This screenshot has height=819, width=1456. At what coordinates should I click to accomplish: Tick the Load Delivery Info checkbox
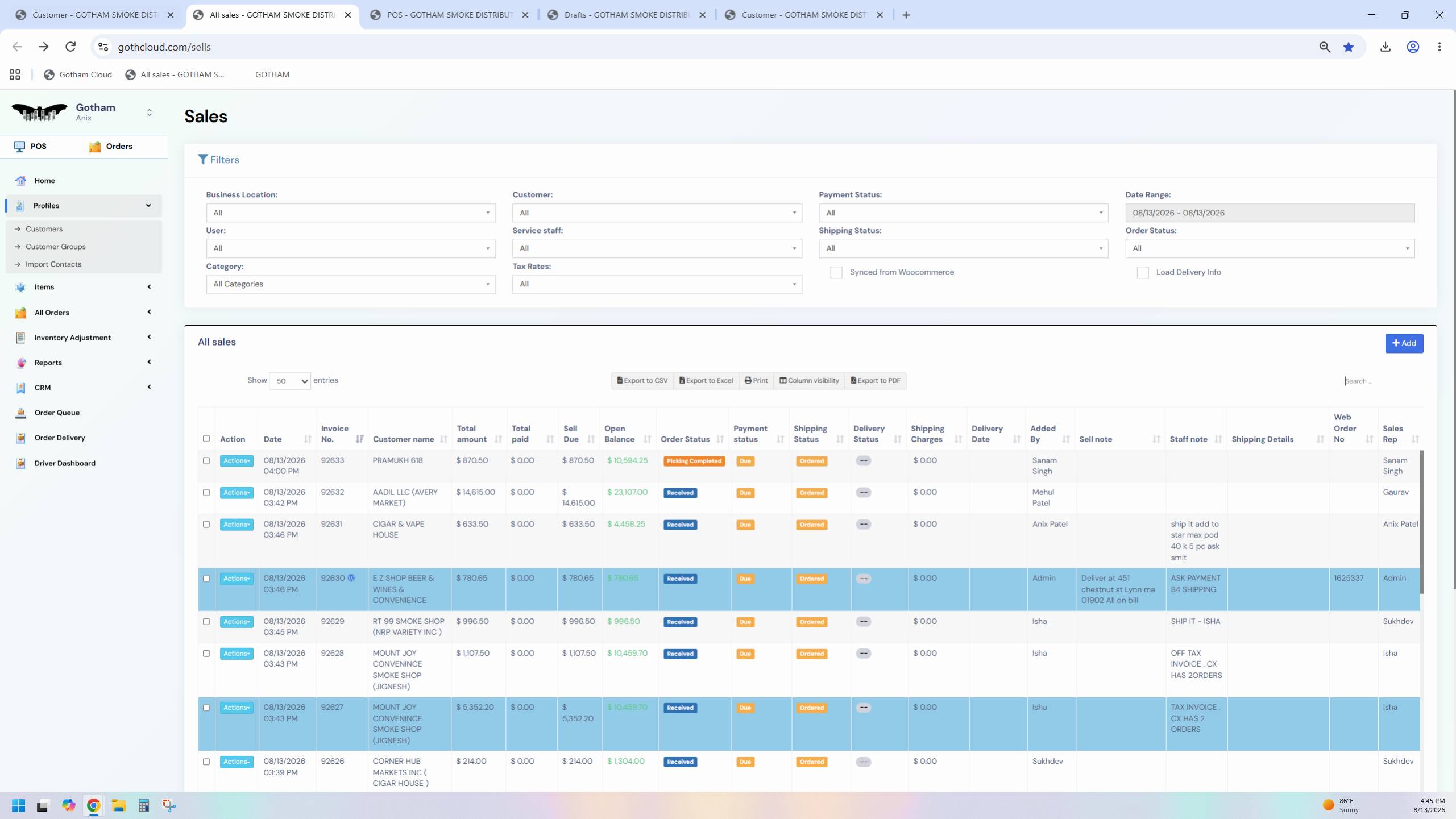point(1142,273)
